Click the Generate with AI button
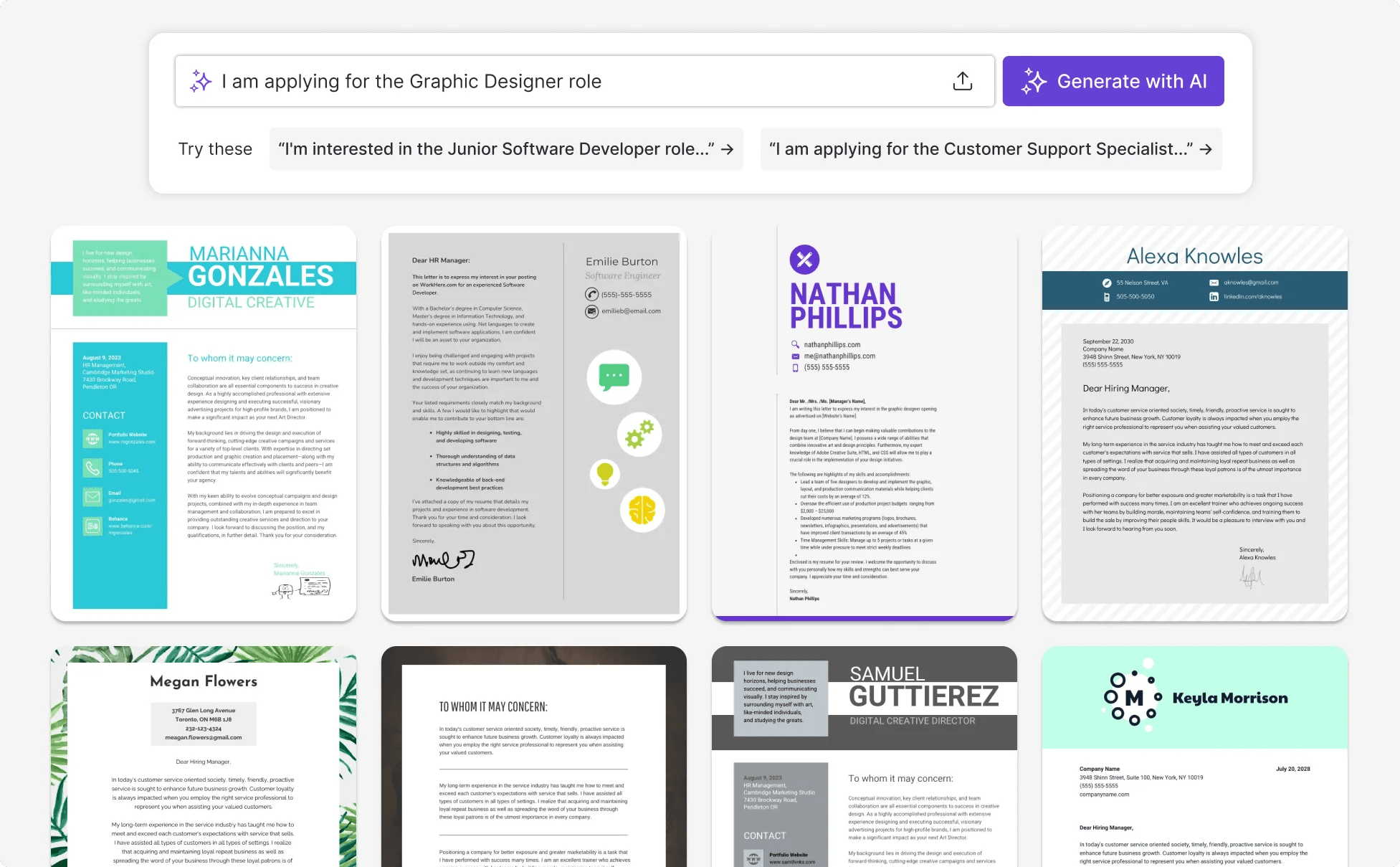1400x867 pixels. point(1113,81)
